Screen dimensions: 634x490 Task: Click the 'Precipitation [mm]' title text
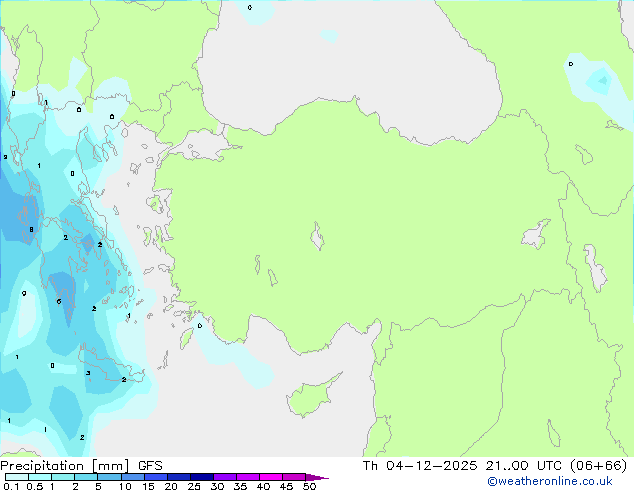(x=64, y=466)
